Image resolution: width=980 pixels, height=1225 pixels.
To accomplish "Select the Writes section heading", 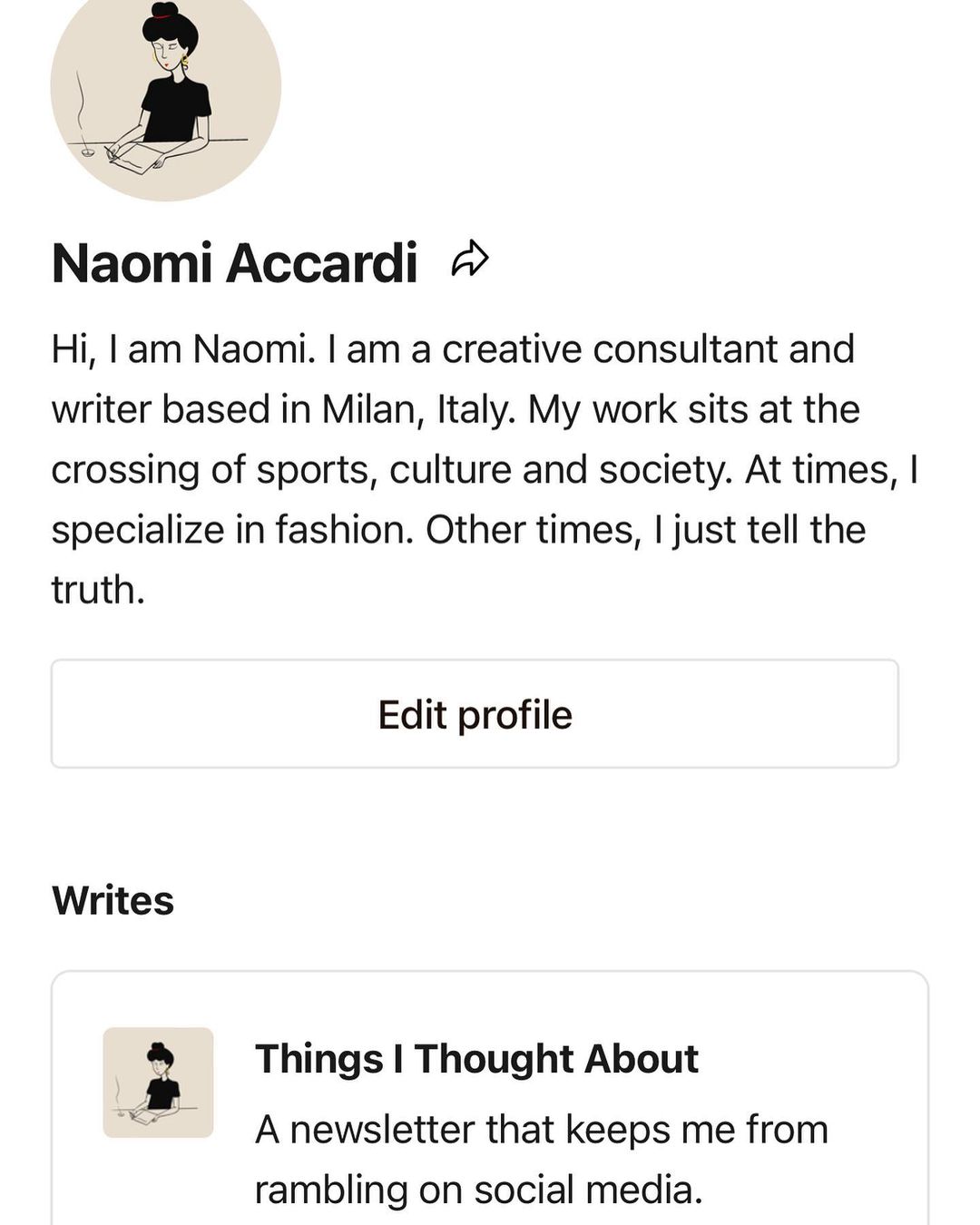I will 113,900.
